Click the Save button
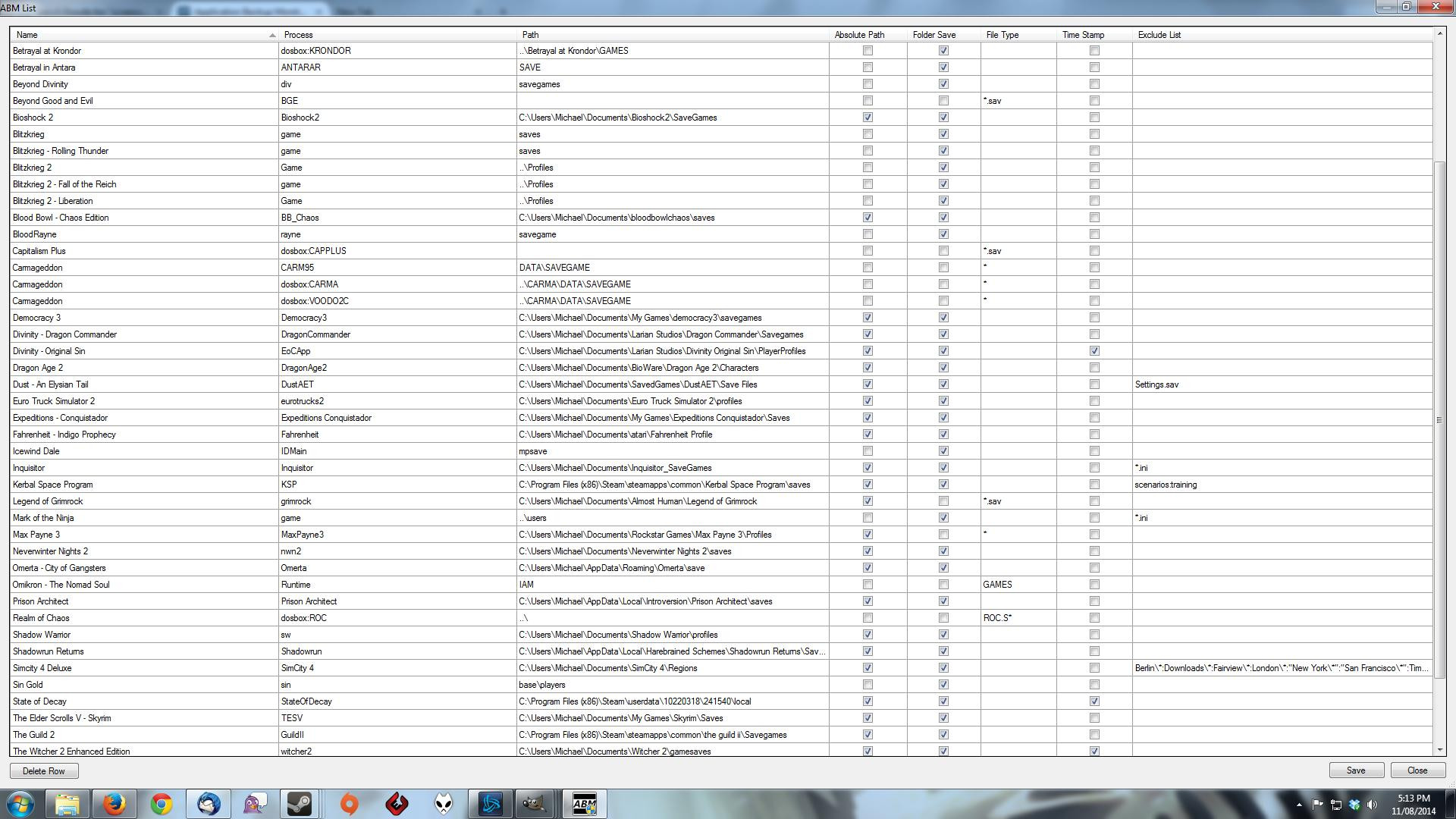1456x819 pixels. [1356, 770]
